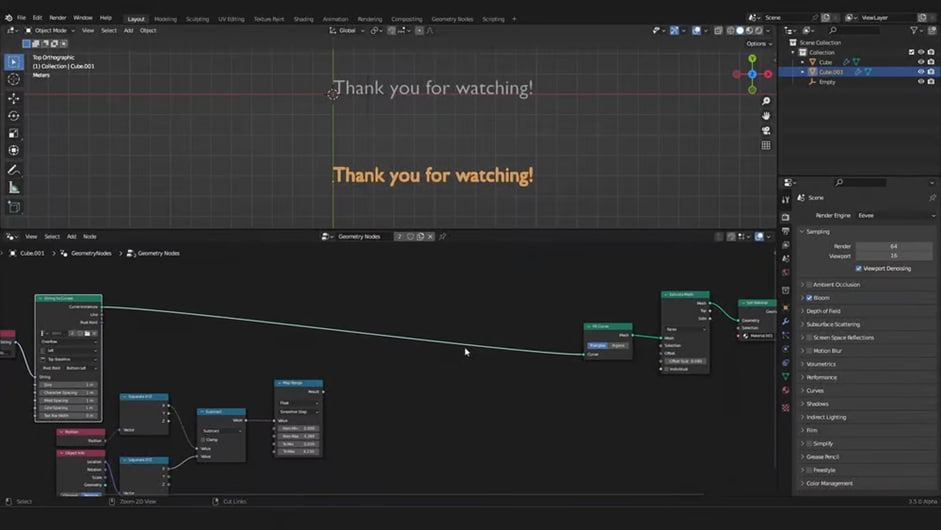Select the Move tool in viewport toolbar
This screenshot has height=530, width=941.
14,98
